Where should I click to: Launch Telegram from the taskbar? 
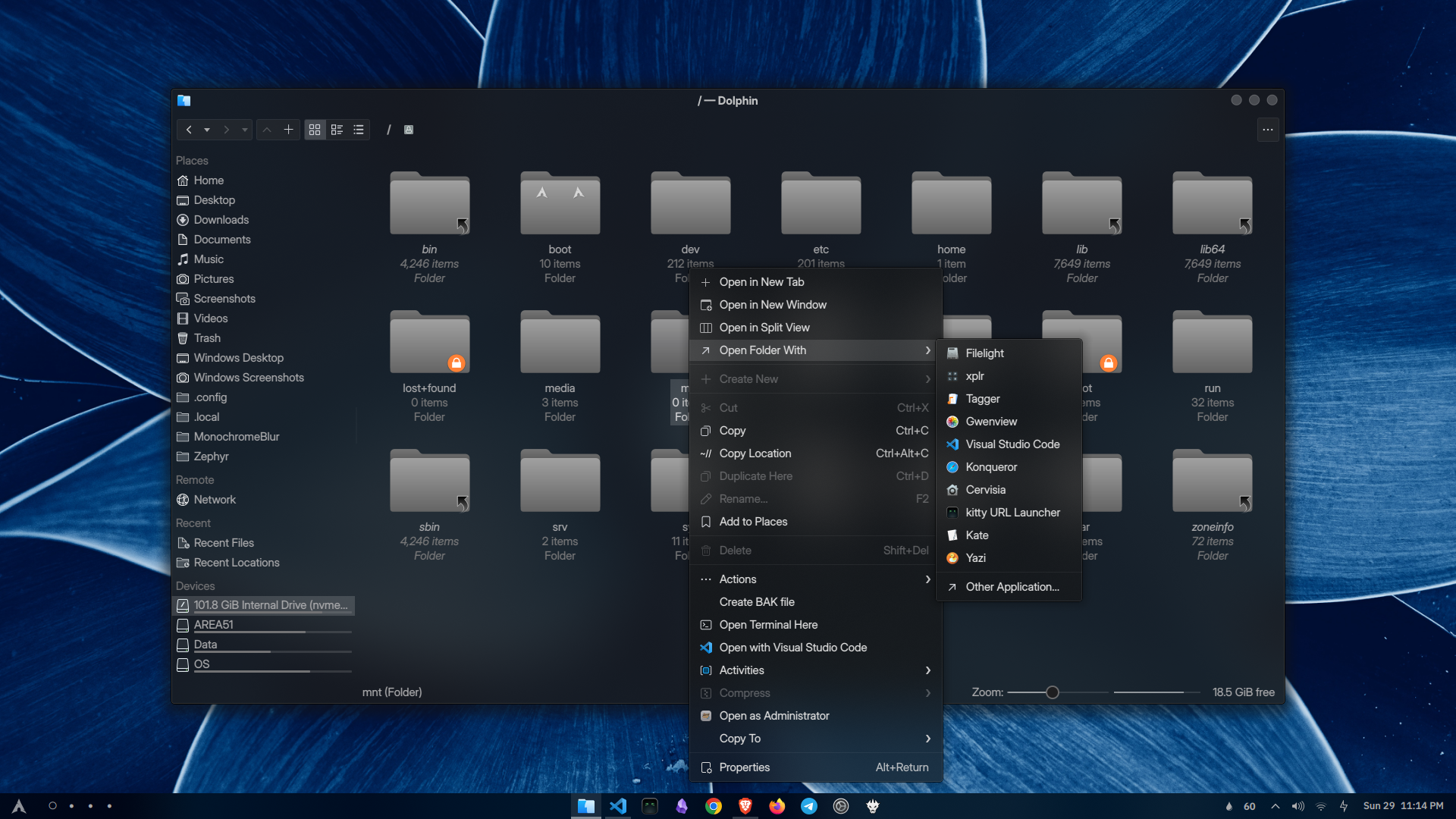pos(809,806)
